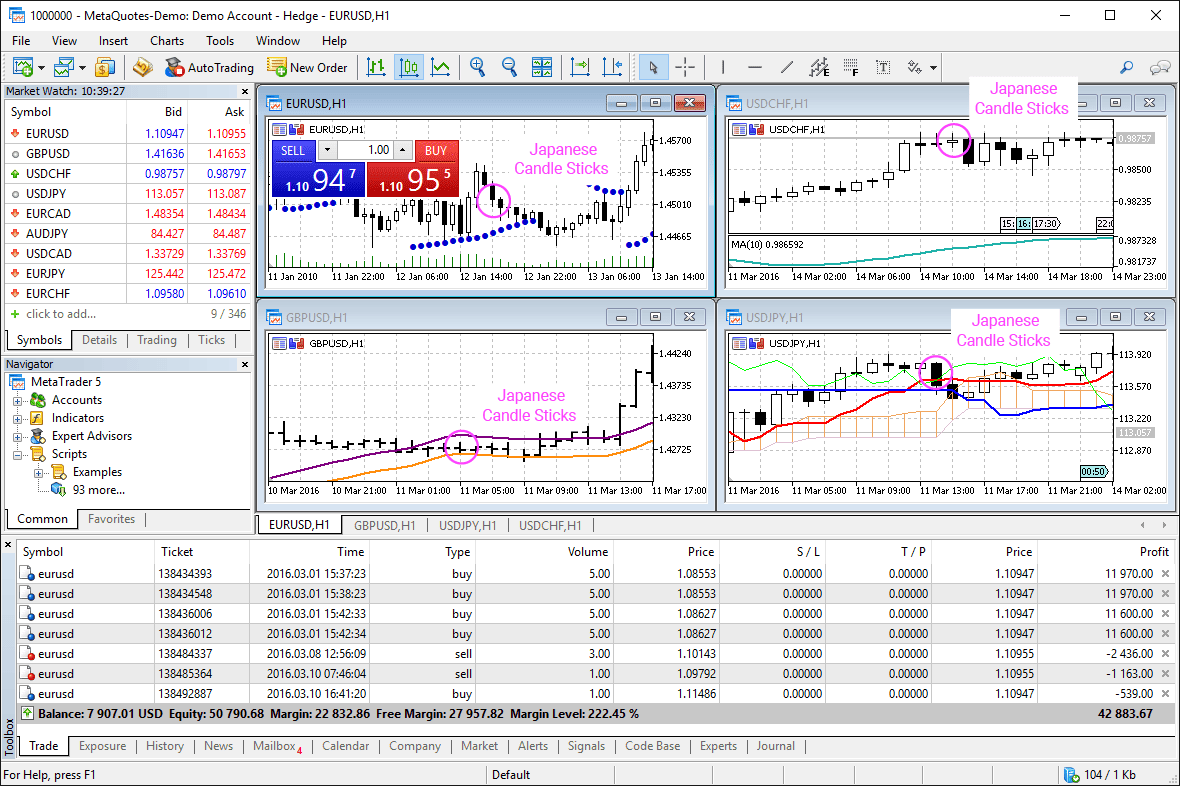Open volume dropdown in one-click panel
The width and height of the screenshot is (1180, 786).
point(327,150)
